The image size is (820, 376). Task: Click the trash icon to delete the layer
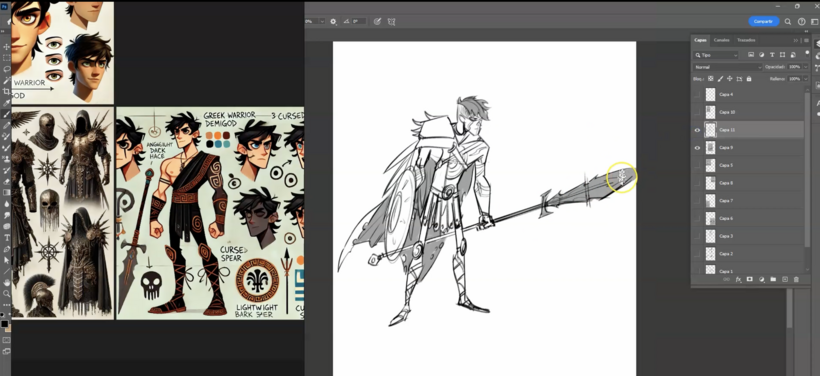[796, 280]
